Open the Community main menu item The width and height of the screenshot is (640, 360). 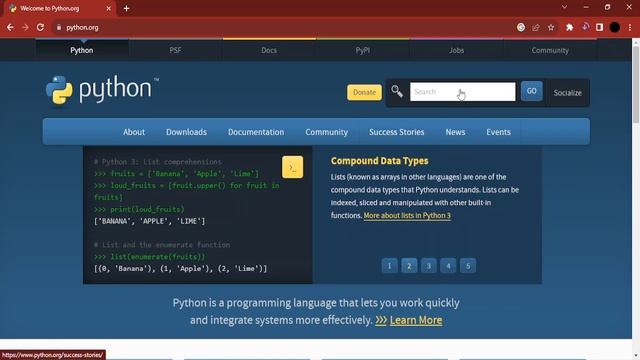tap(327, 132)
